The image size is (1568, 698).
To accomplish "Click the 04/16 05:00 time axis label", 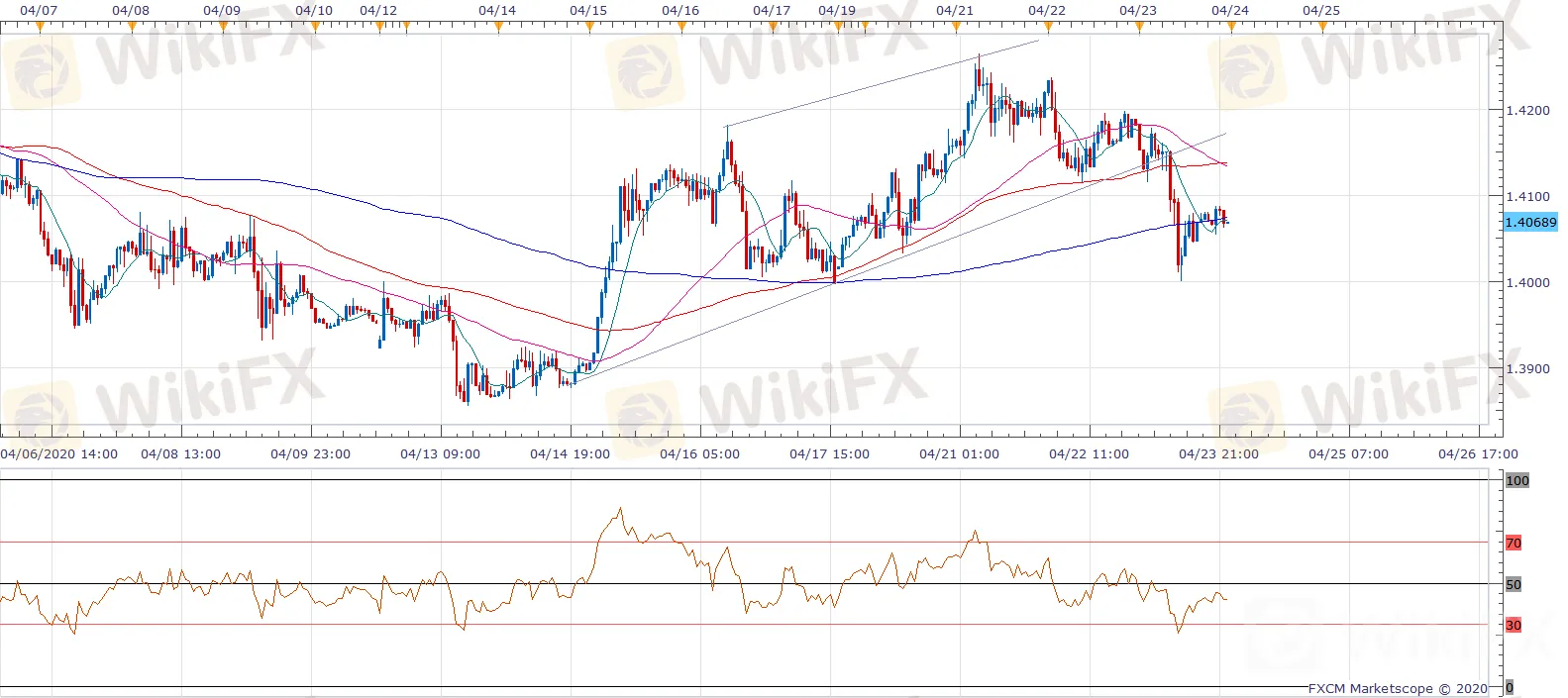I will (699, 453).
